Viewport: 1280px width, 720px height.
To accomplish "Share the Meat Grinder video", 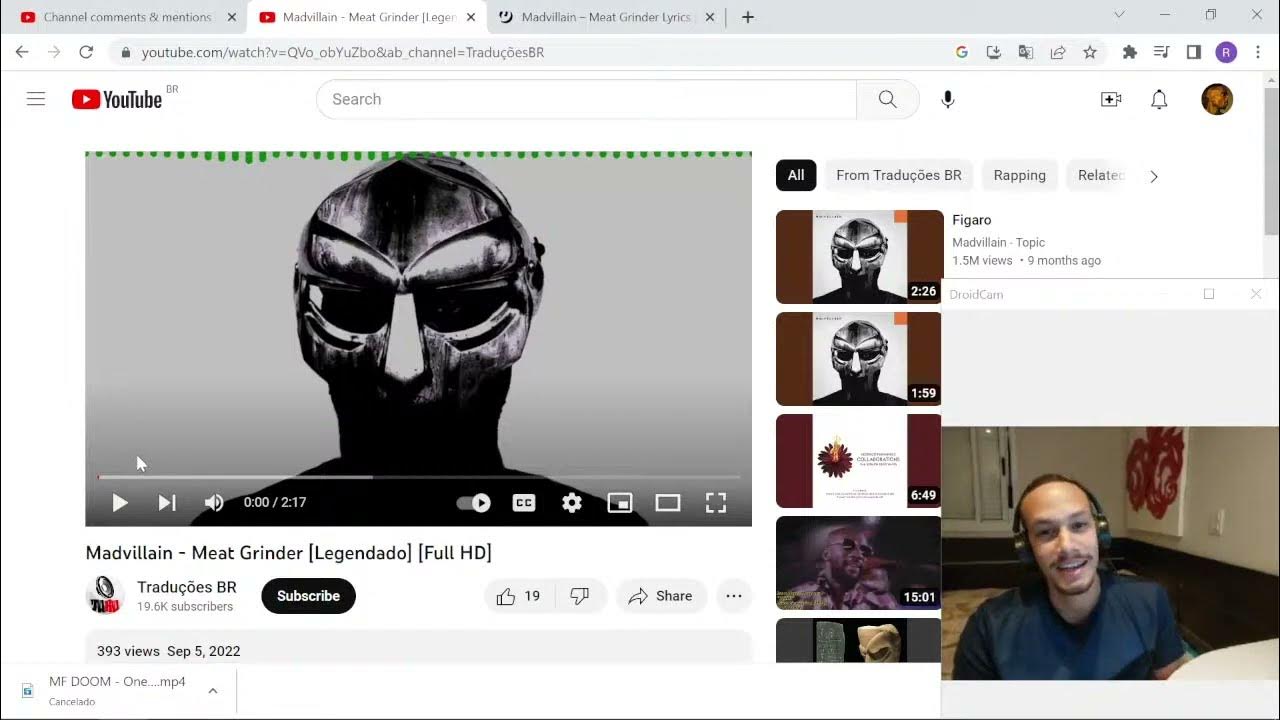I will point(660,596).
